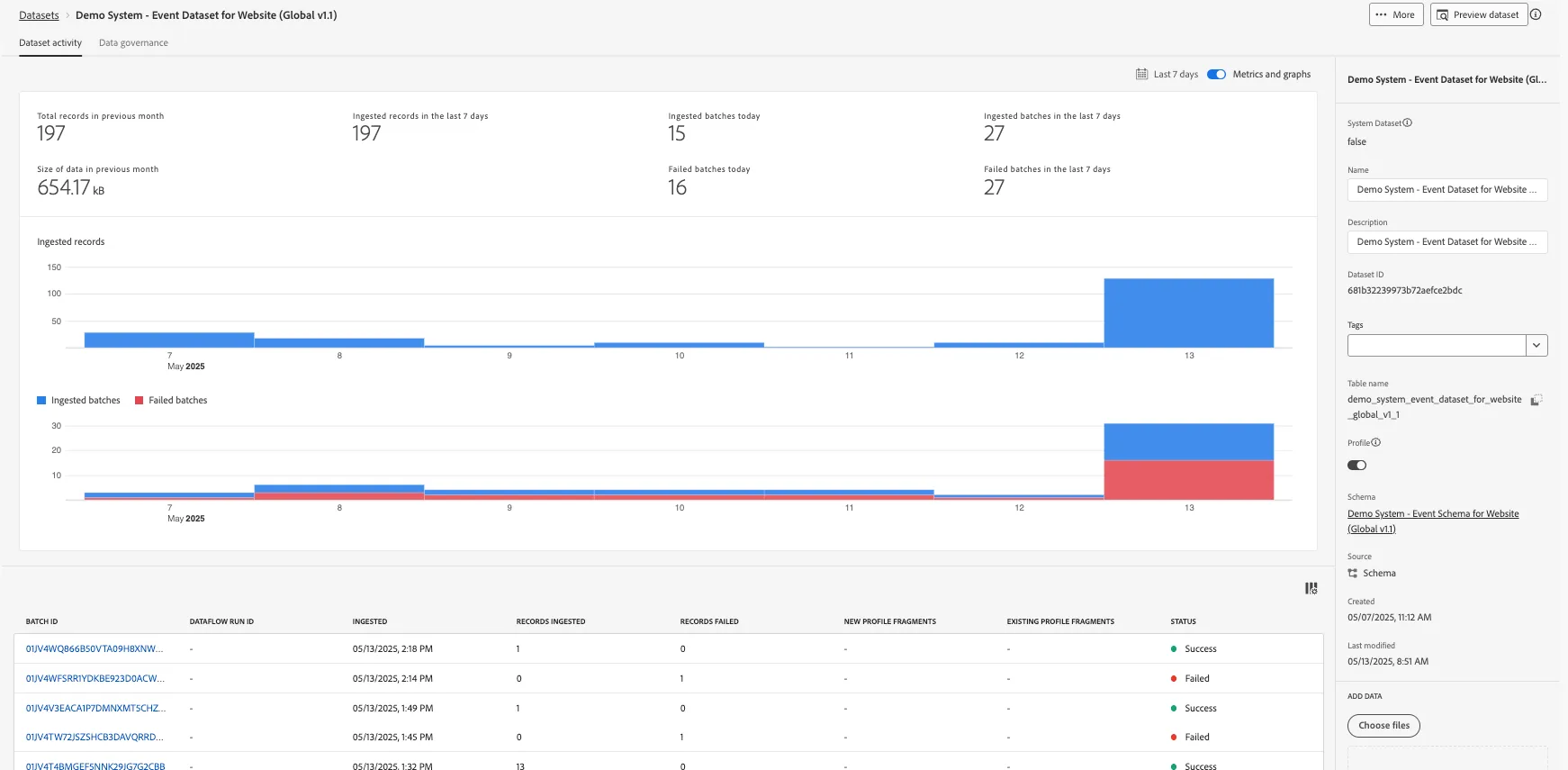1568x770 pixels.
Task: Enable the Profile toggle
Action: coord(1356,465)
